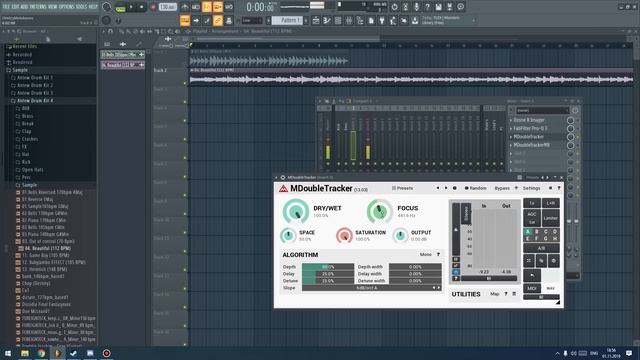
Task: Open the HELP menu
Action: 93,7
